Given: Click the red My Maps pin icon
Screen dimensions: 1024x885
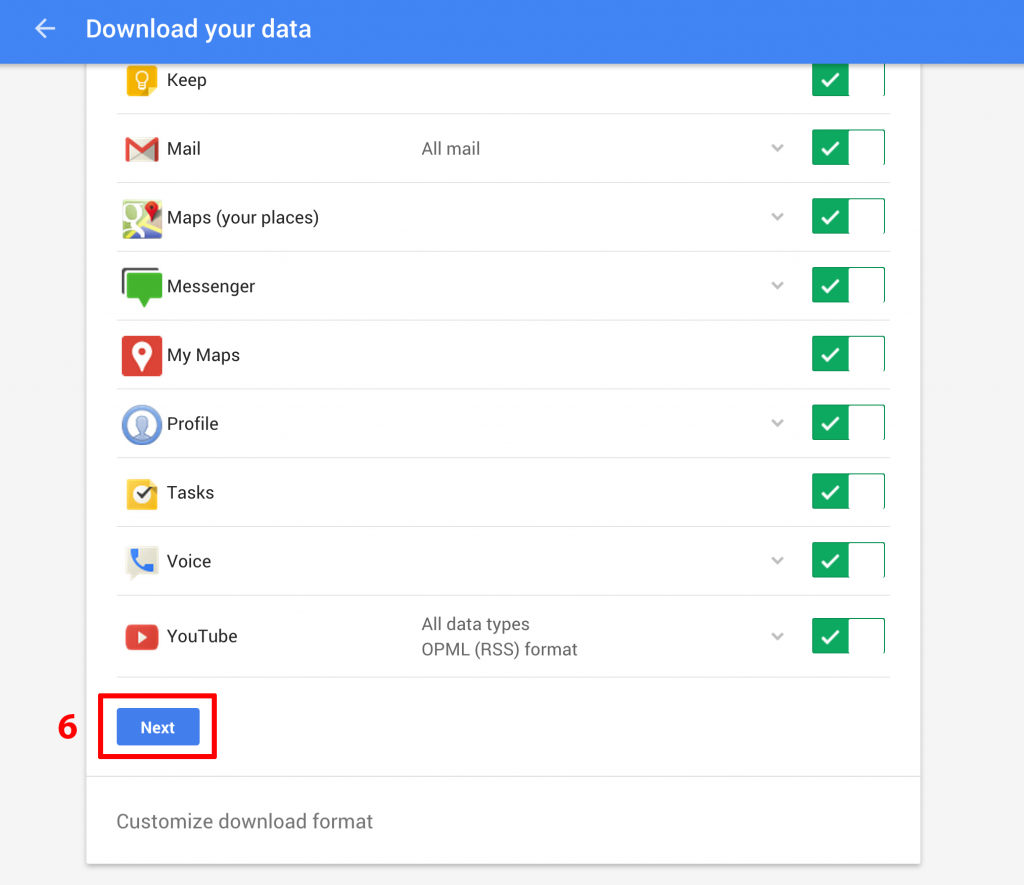Looking at the screenshot, I should [142, 356].
